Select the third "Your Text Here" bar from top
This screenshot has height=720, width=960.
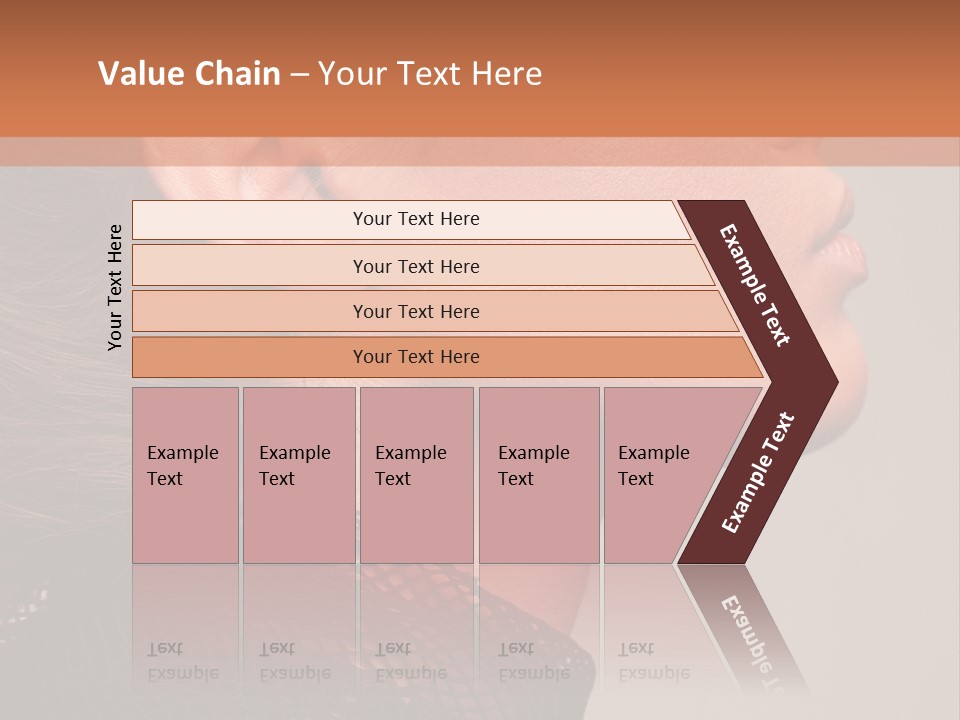[x=415, y=311]
